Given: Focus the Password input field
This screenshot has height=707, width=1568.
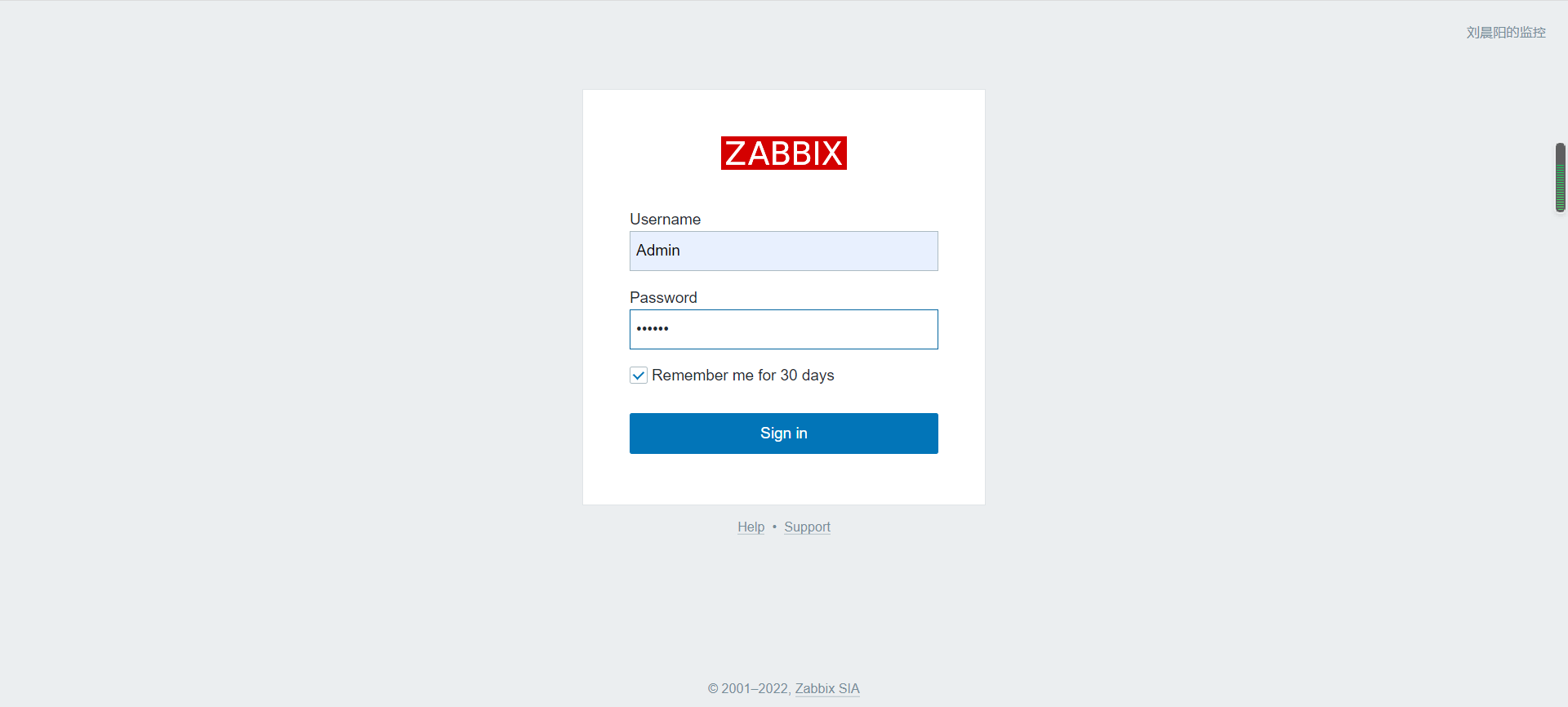Looking at the screenshot, I should [783, 330].
